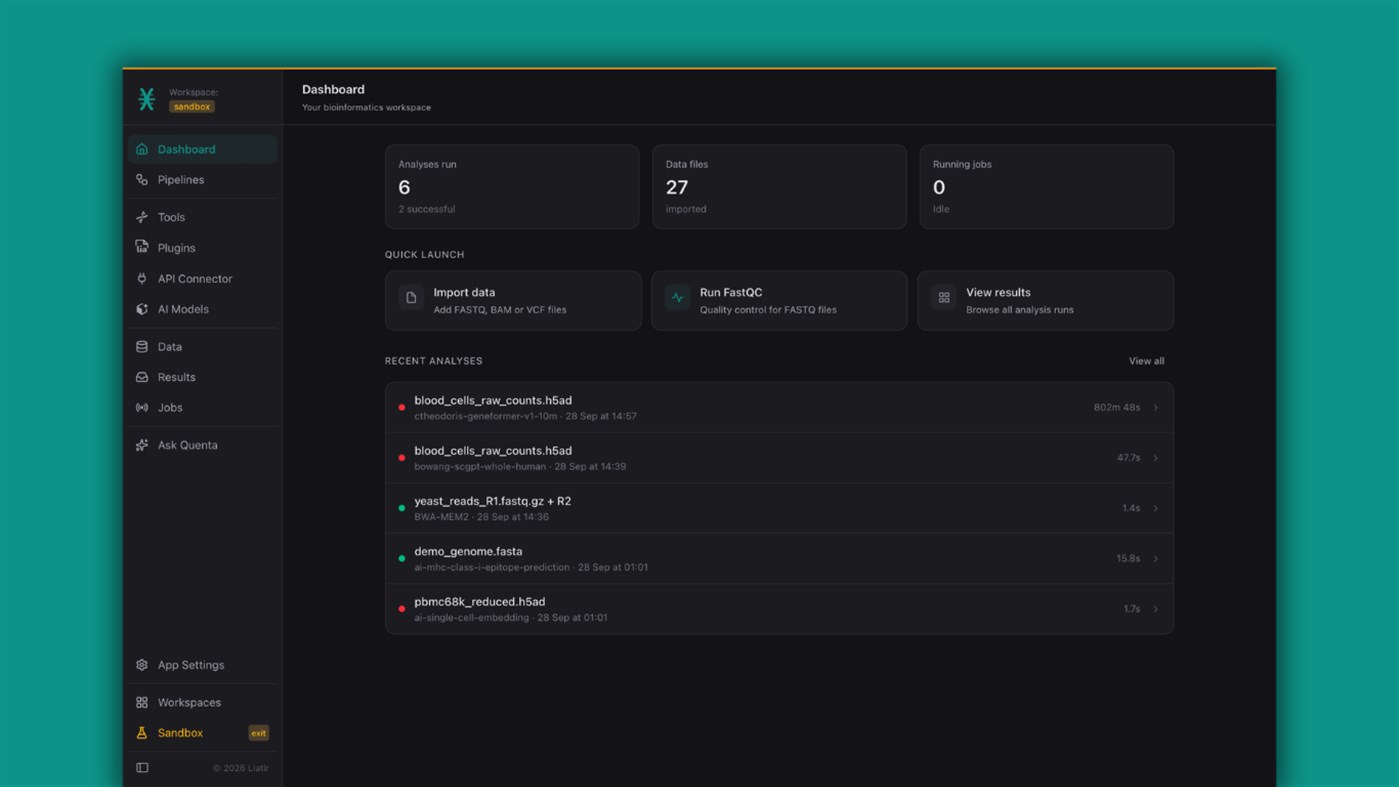Open the Import data quick launch card
Screen dimensions: 1399x787
pyautogui.click(x=513, y=300)
